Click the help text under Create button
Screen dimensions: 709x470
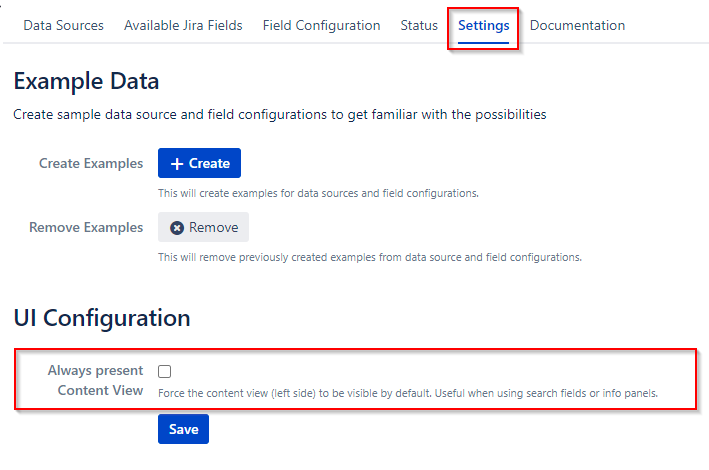318,193
